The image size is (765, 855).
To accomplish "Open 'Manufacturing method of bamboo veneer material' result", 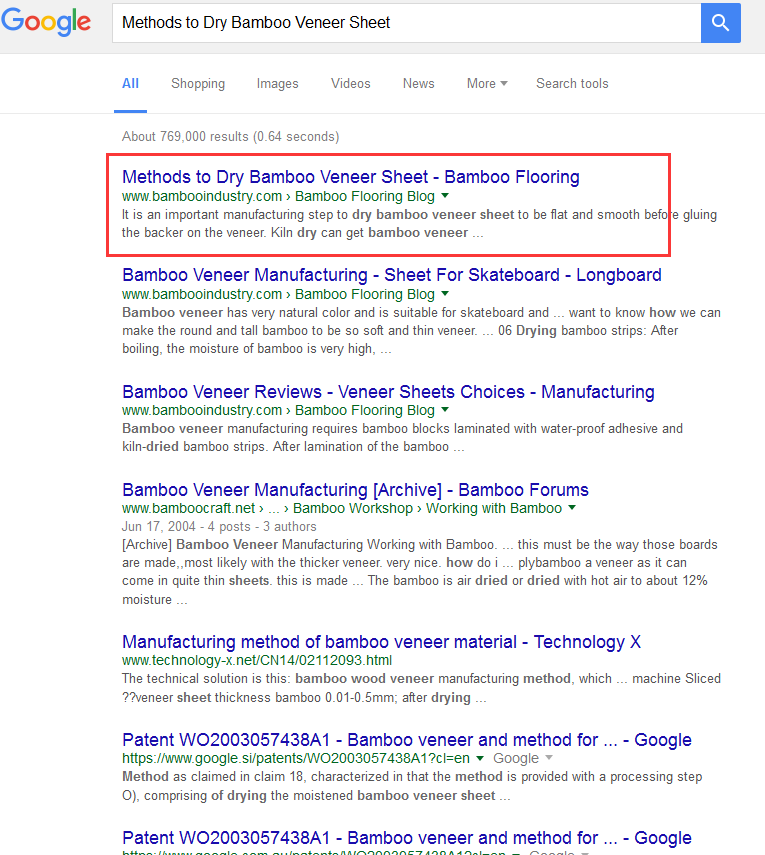I will [x=381, y=642].
